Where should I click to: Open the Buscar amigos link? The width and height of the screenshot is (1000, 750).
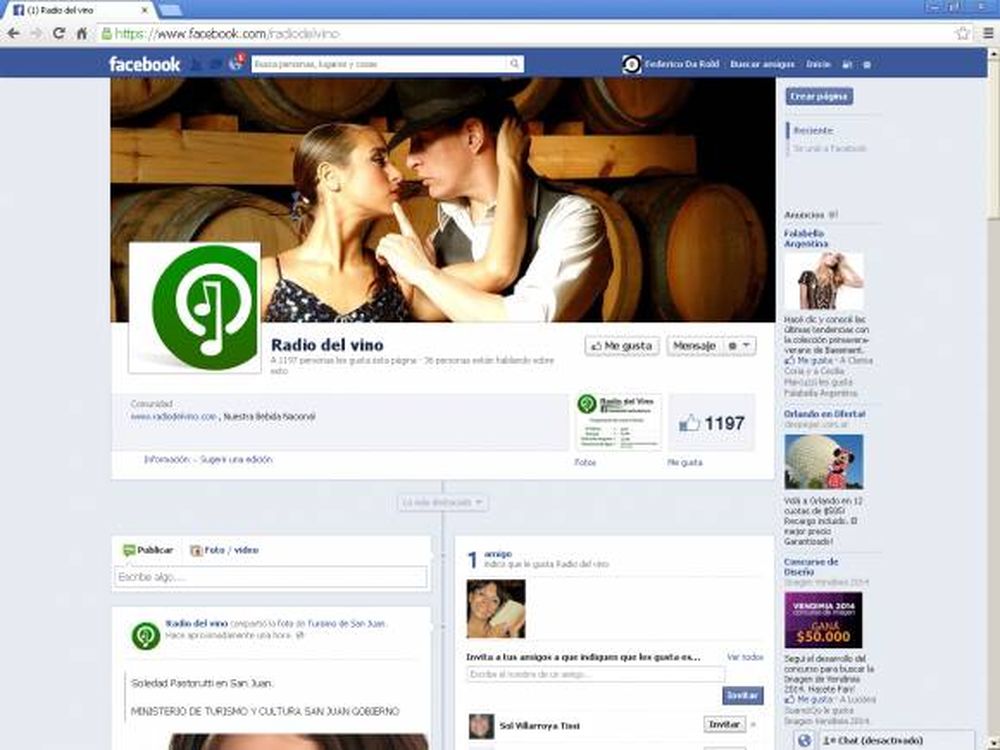pos(762,64)
